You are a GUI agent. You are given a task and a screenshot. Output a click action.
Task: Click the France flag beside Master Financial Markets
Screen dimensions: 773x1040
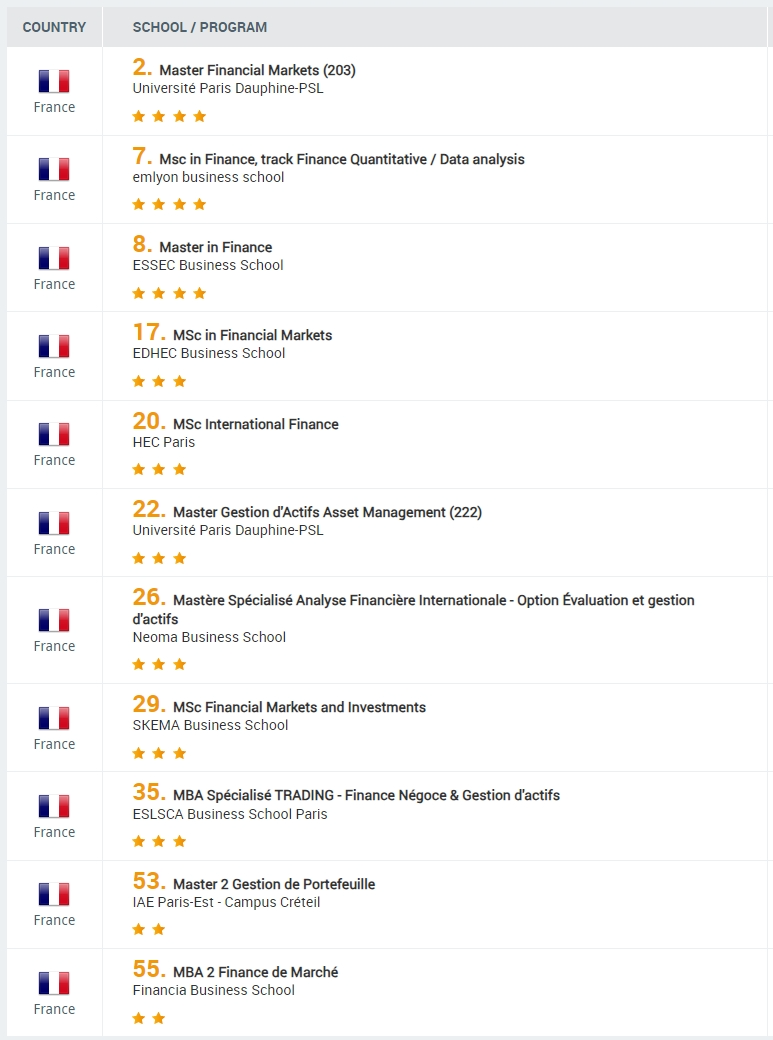coord(54,81)
